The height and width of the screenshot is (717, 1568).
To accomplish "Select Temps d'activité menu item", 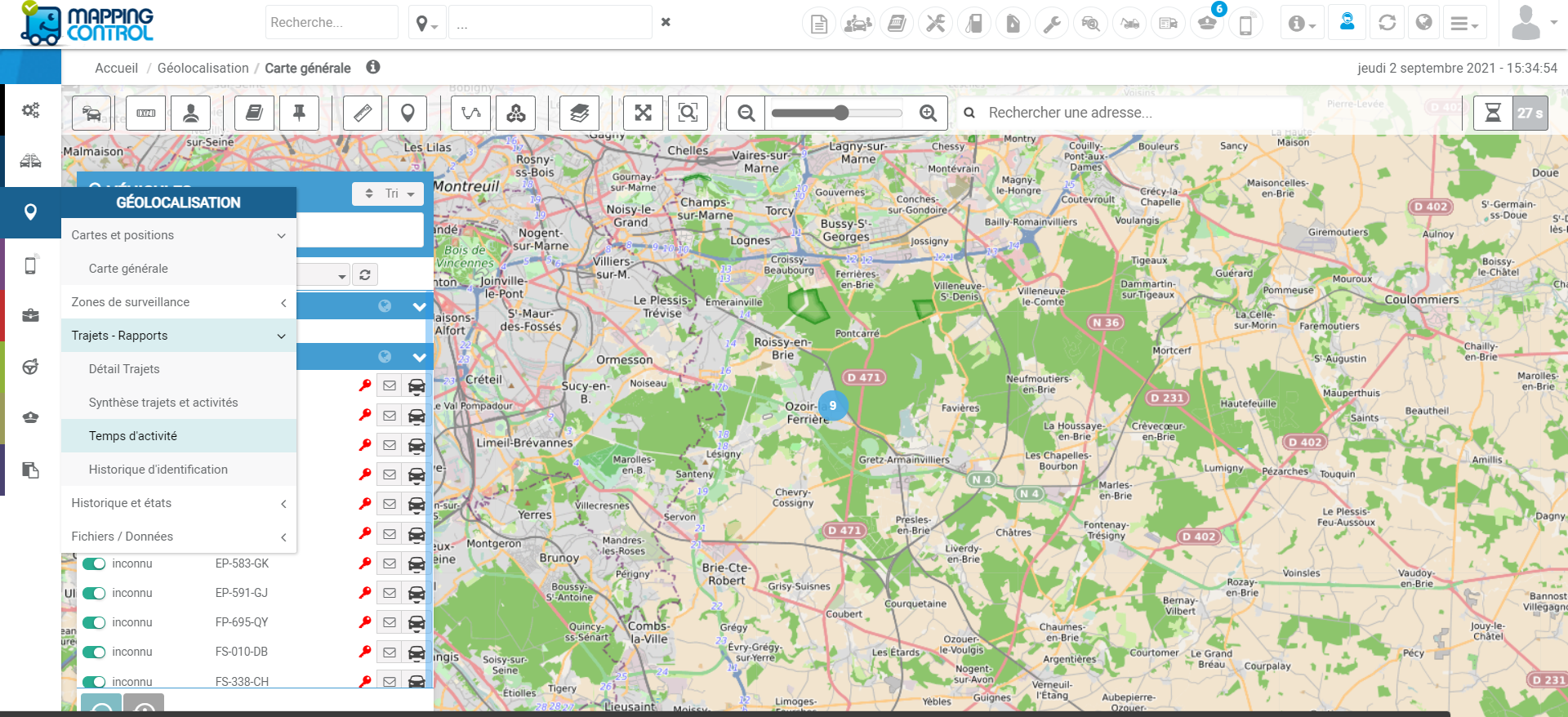I will [133, 436].
